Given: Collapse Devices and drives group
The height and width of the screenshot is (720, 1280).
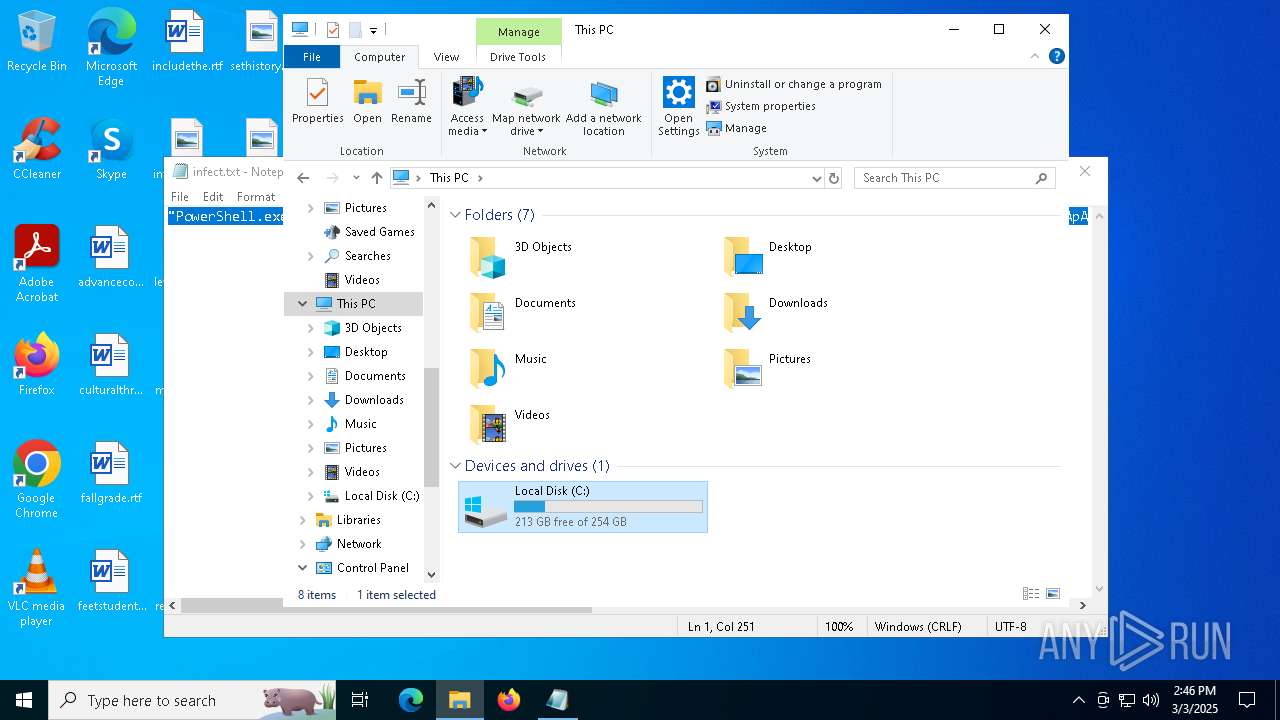Looking at the screenshot, I should tap(456, 466).
